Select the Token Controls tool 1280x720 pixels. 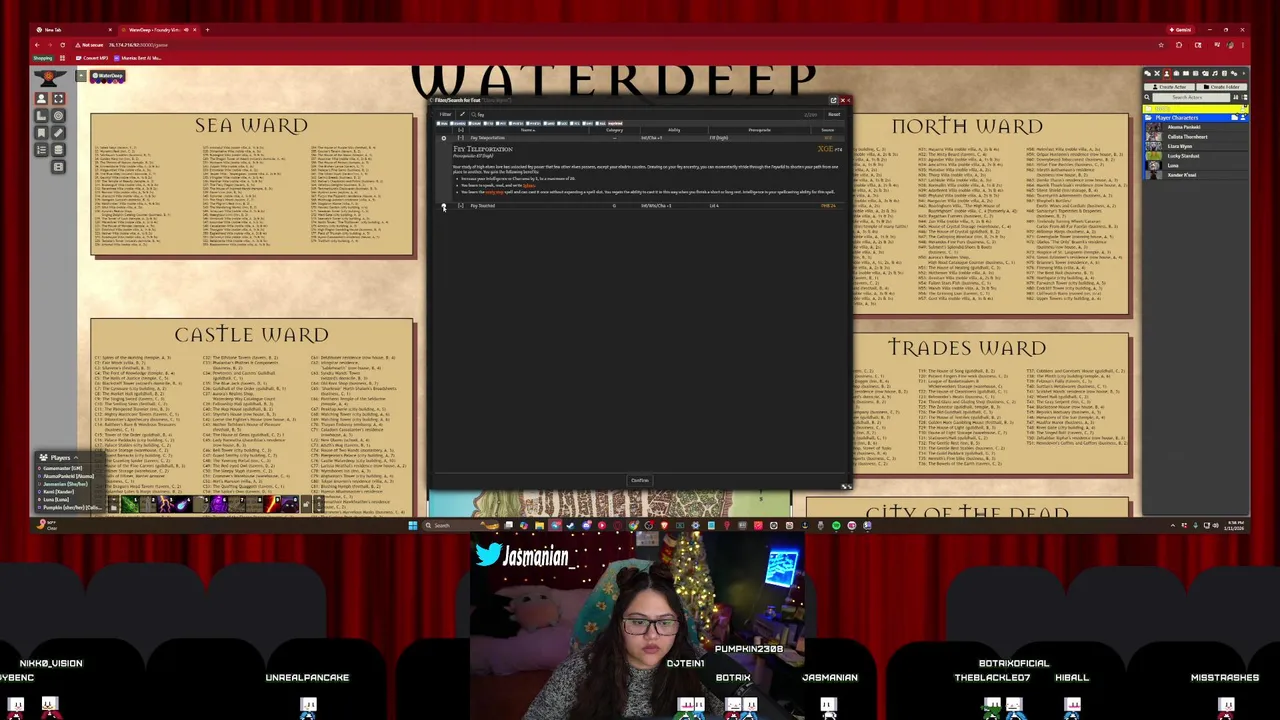[41, 98]
